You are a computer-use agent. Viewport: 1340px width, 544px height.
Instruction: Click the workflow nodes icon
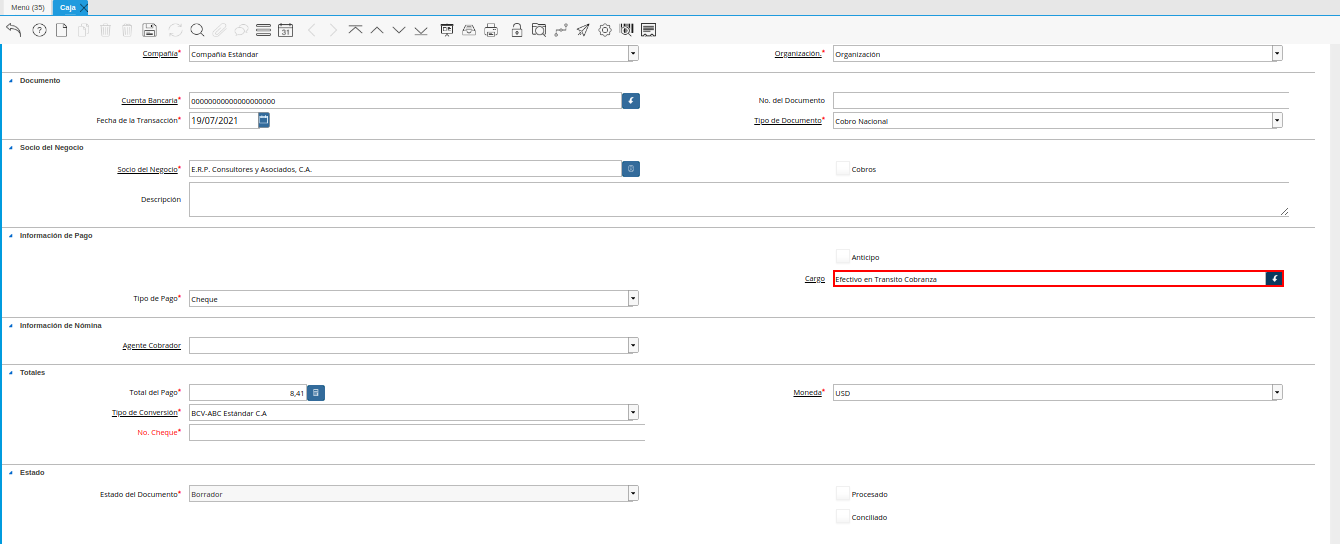pos(561,30)
